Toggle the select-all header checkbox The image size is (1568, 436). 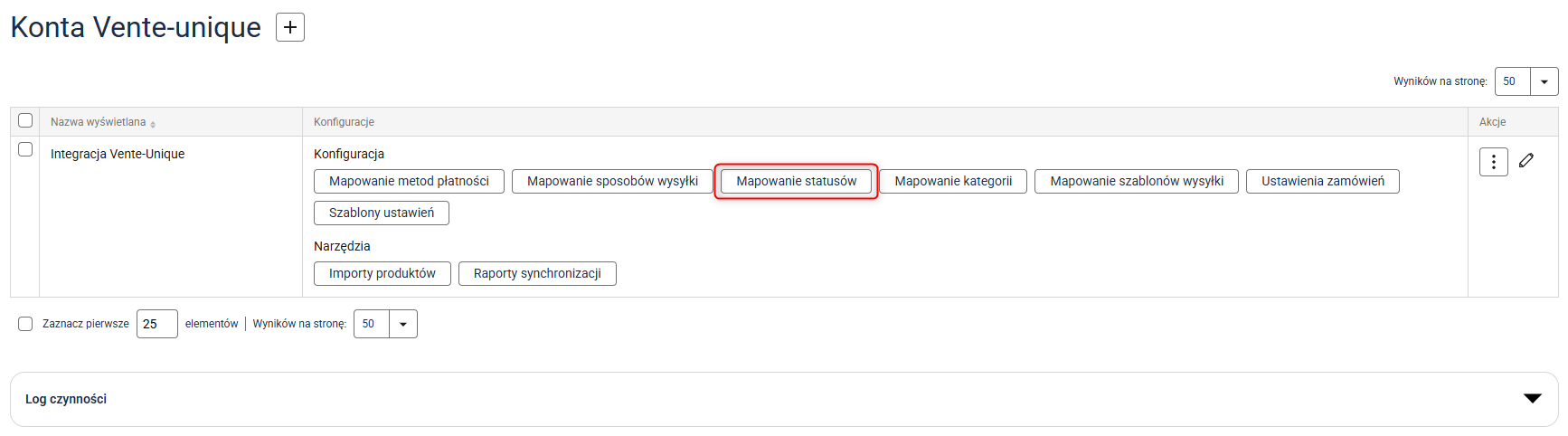click(25, 120)
